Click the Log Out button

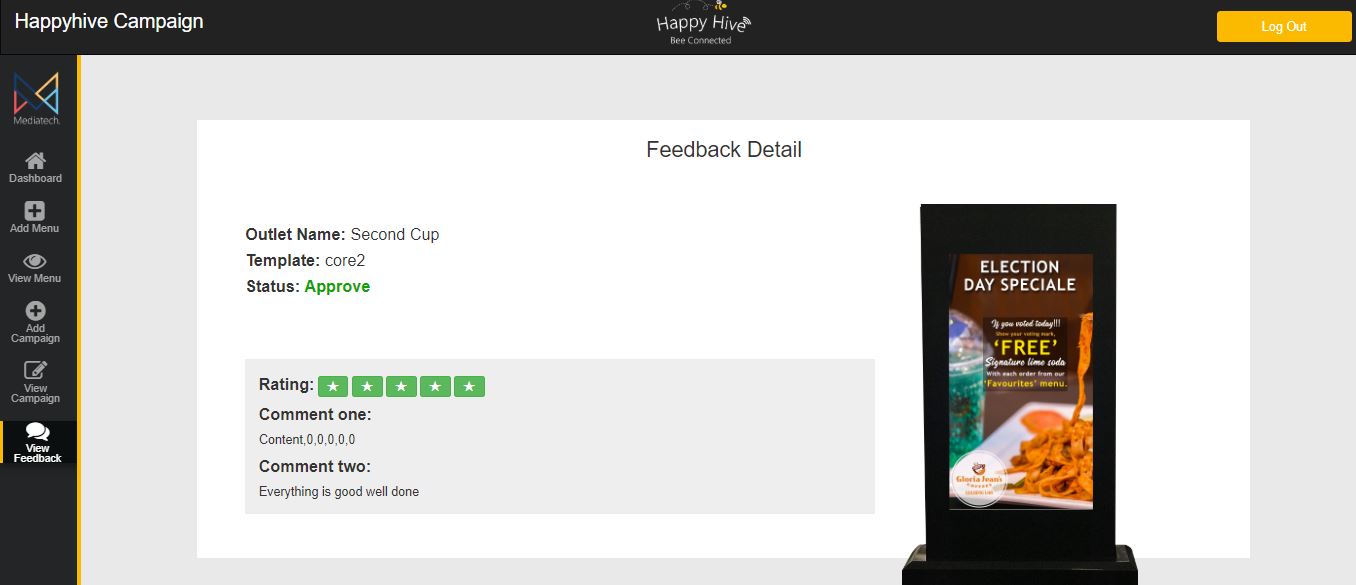(x=1284, y=27)
